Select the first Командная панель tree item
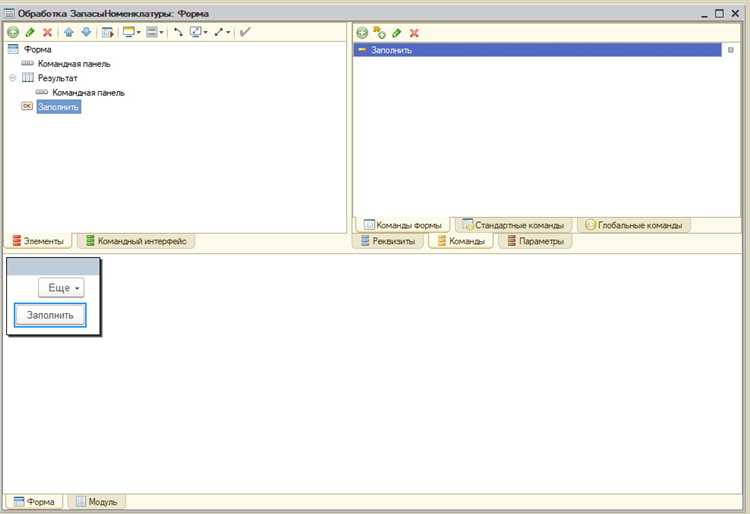The height and width of the screenshot is (514, 750). pos(74,64)
